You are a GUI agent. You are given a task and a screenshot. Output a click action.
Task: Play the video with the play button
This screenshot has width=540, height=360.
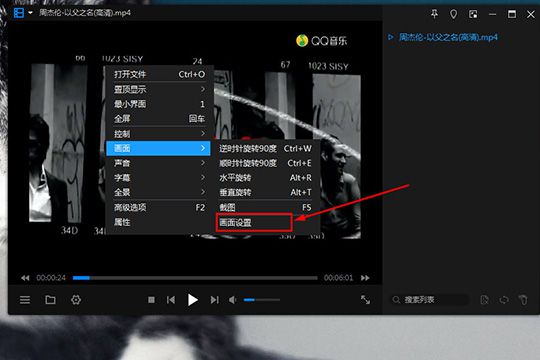(193, 300)
